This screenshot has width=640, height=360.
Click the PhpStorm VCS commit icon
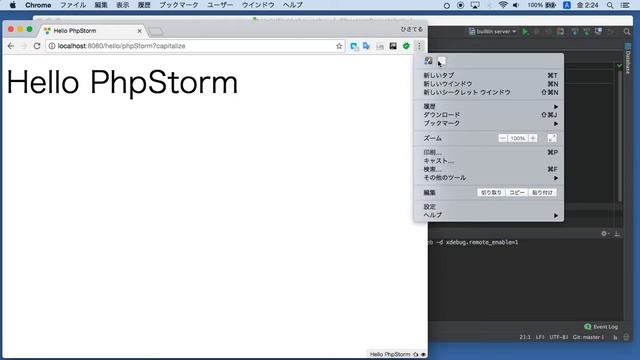587,31
